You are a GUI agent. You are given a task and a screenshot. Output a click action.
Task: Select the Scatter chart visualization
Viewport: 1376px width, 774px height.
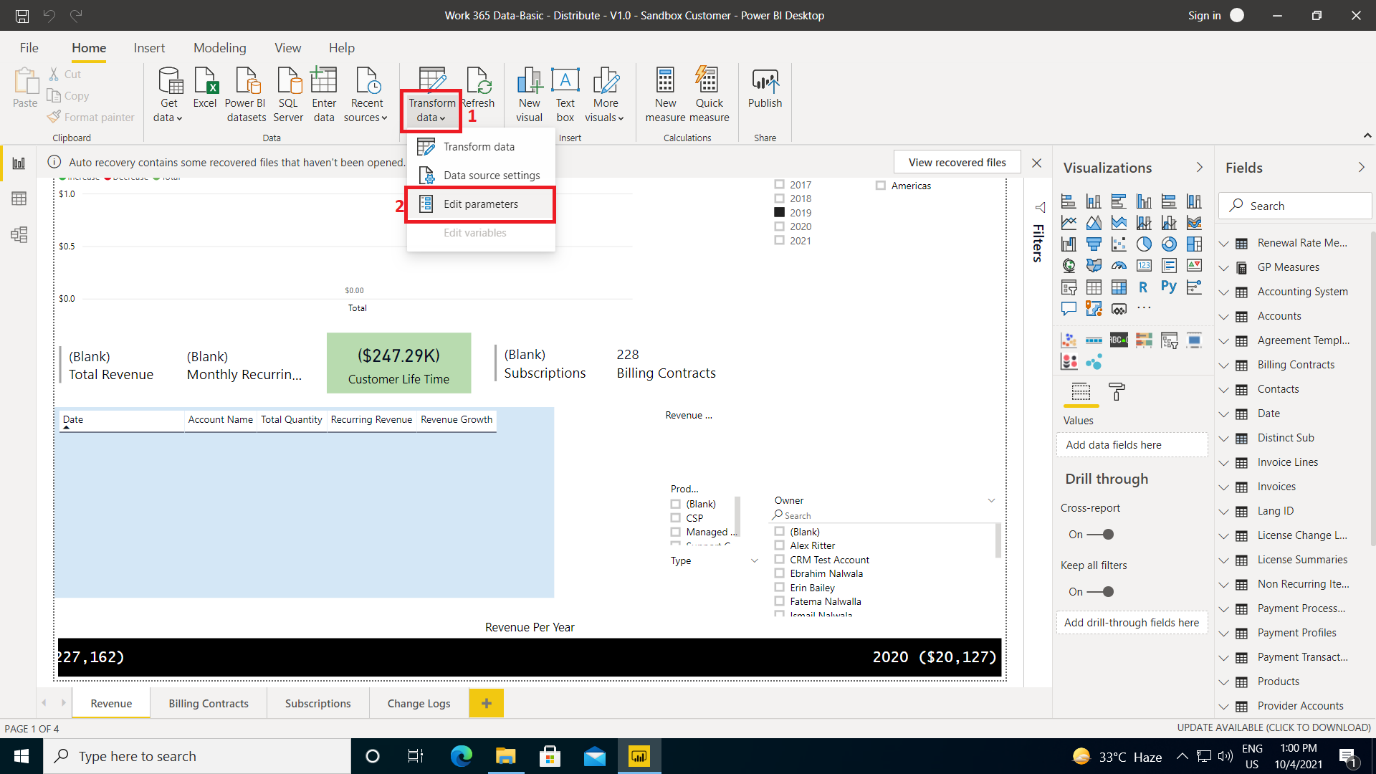(x=1119, y=243)
